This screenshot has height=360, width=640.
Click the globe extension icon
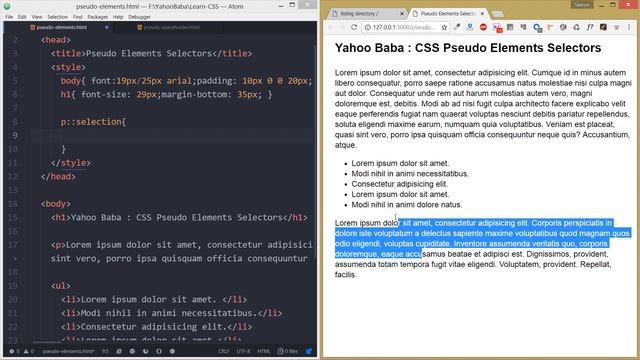[x=563, y=27]
